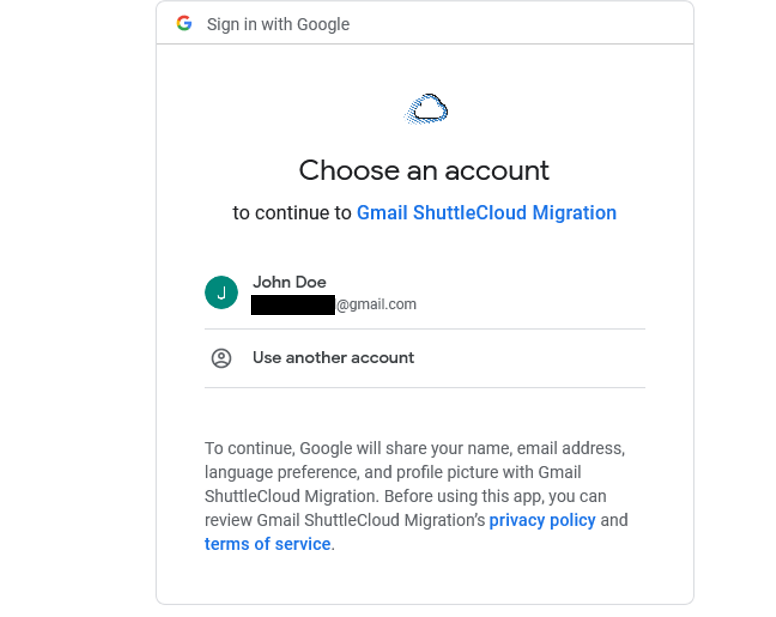
Task: Click John Doe's green avatar circle
Action: point(221,293)
